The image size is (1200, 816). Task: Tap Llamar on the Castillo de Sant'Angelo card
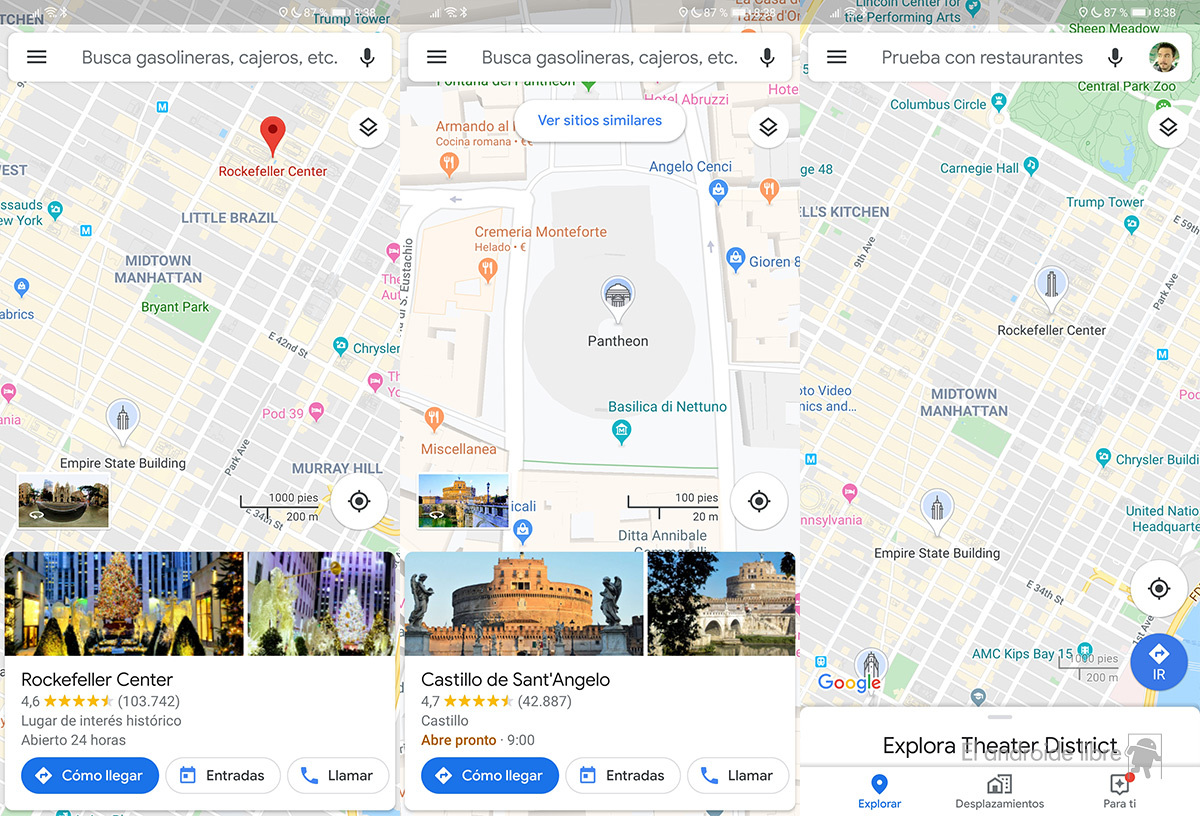coord(738,775)
